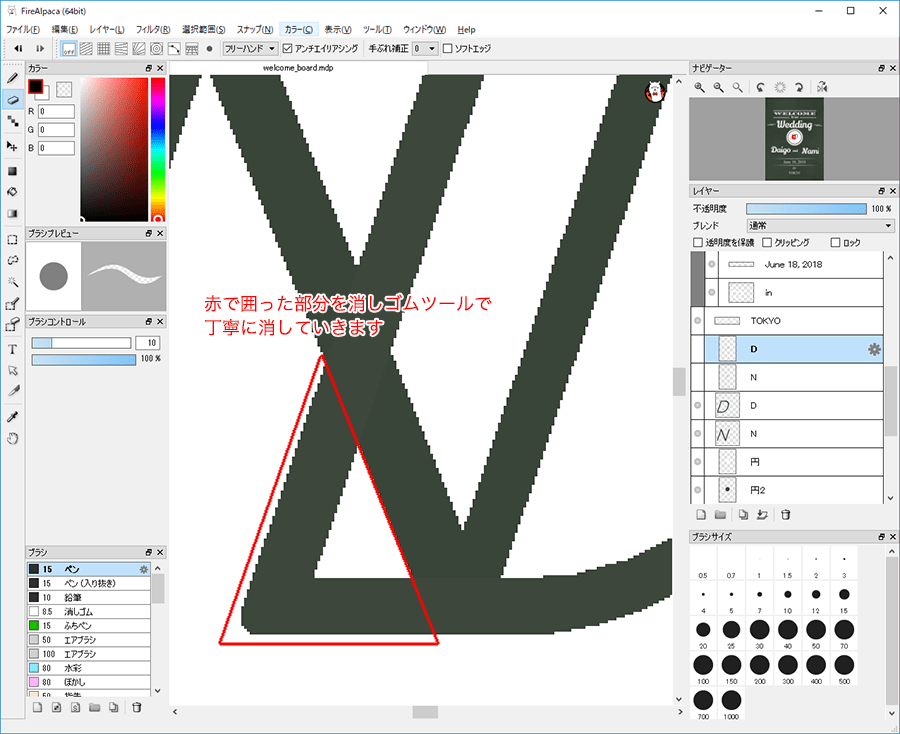Select the Eraser tool in left toolbar
The image size is (900, 734).
click(13, 99)
